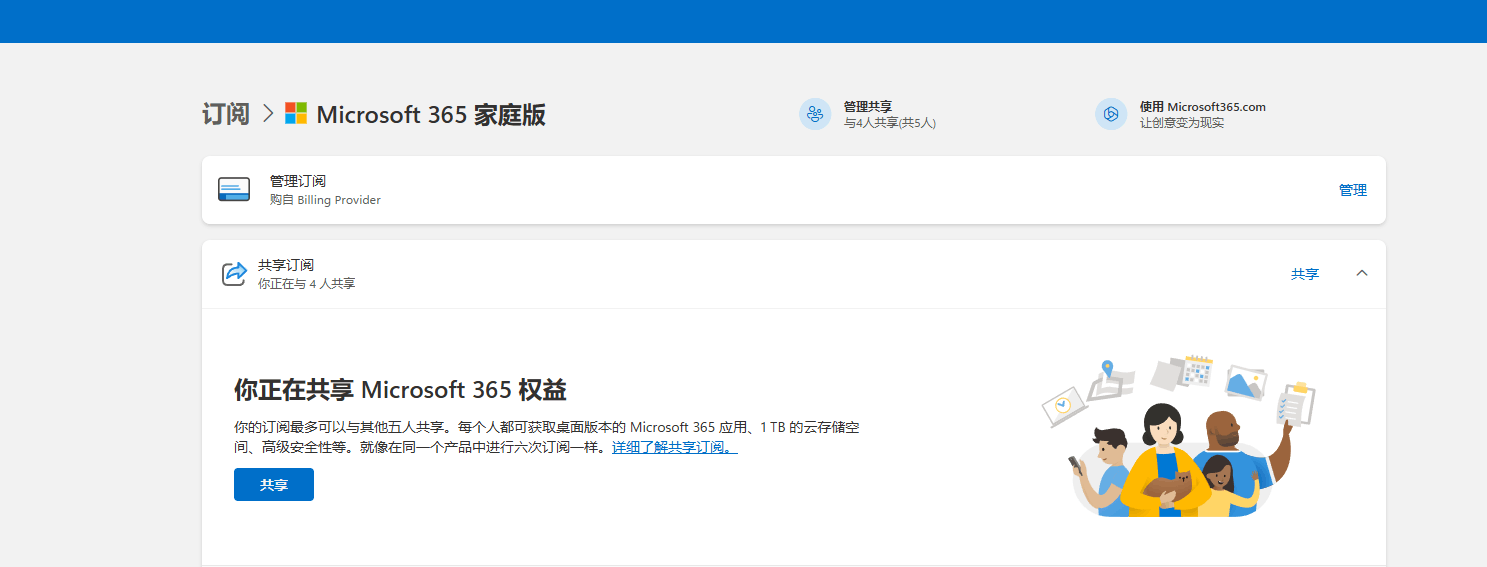Viewport: 1487px width, 567px height.
Task: Click the blue 共享 button
Action: pyautogui.click(x=274, y=485)
